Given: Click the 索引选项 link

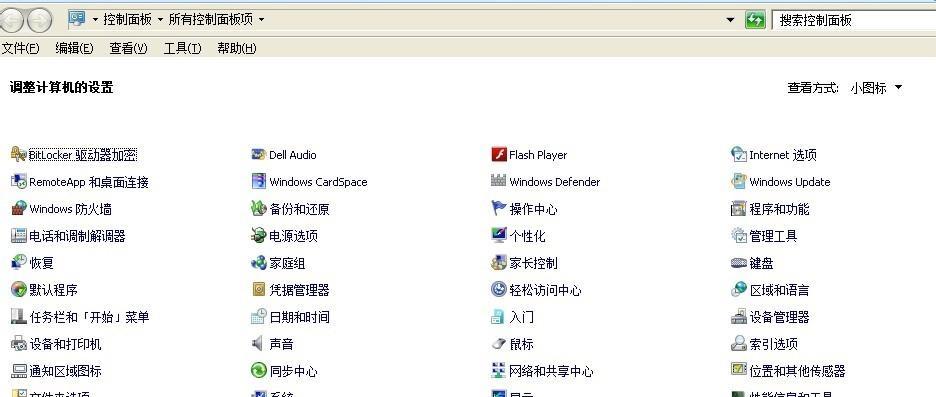Looking at the screenshot, I should (x=773, y=344).
